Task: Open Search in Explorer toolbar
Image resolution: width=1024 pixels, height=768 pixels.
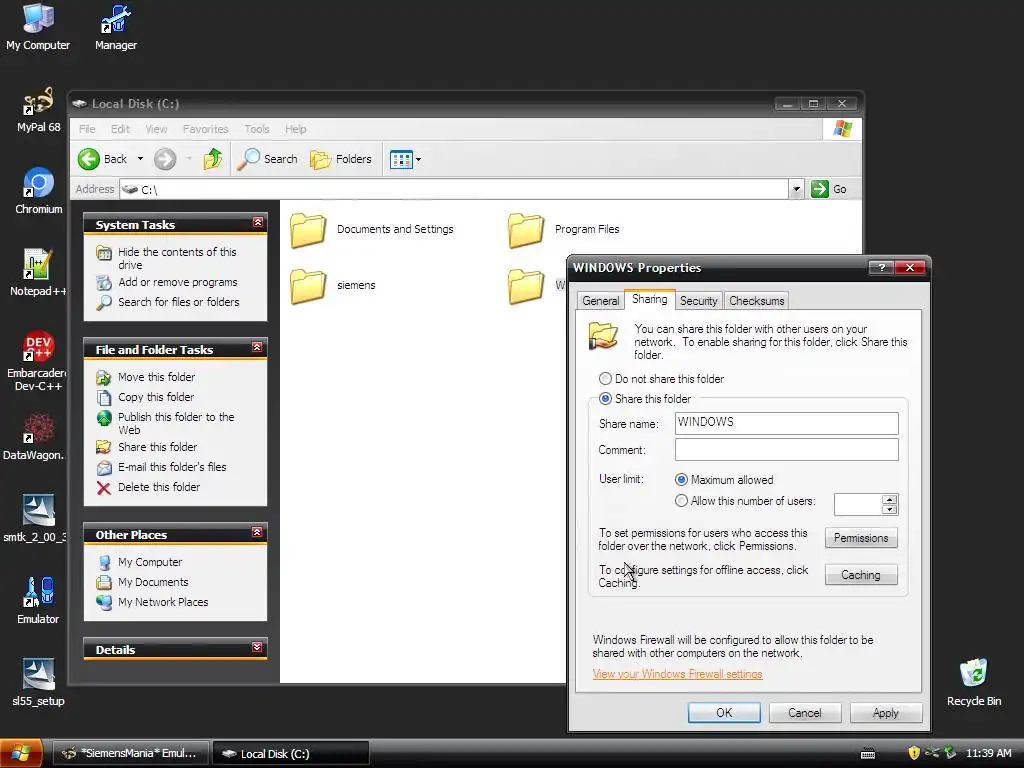Action: [267, 159]
